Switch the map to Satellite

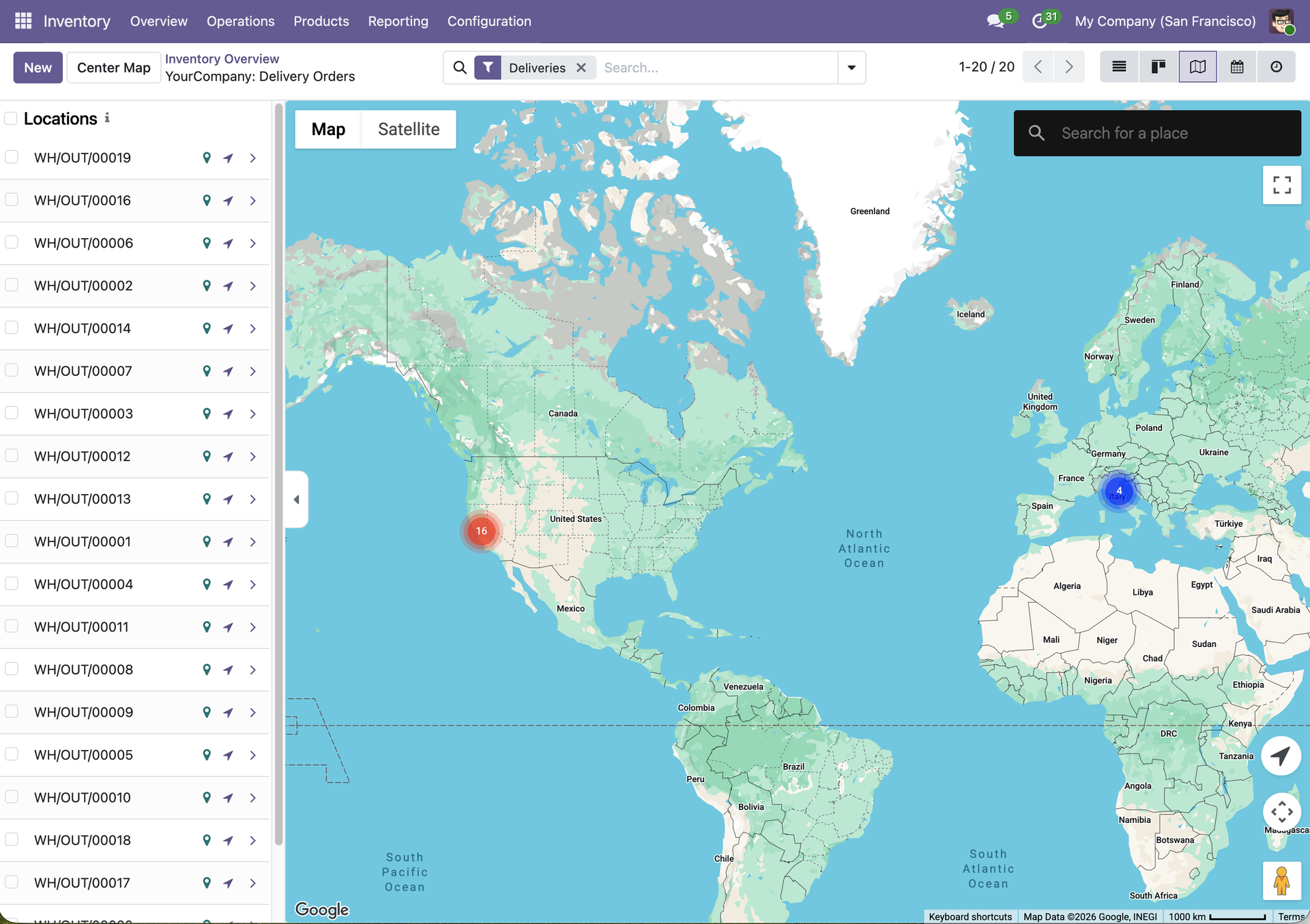coord(409,129)
